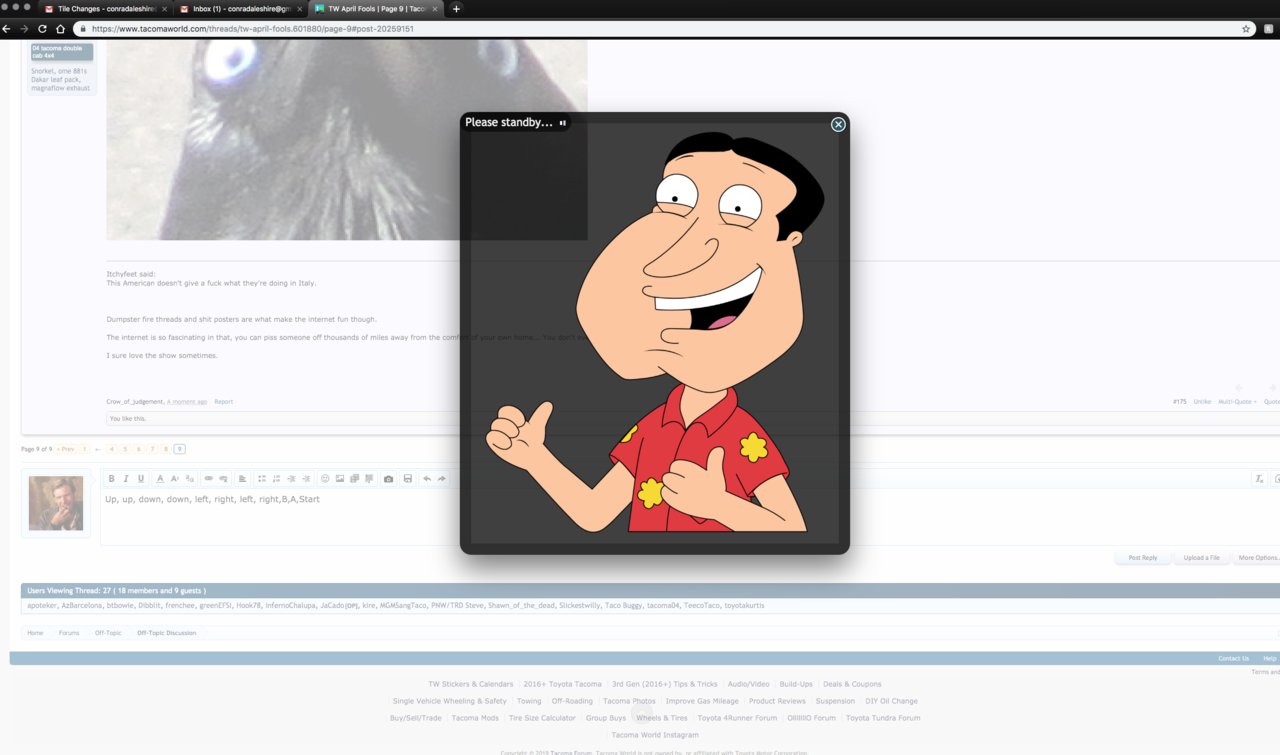Redo edit in reply editor

coord(442,479)
